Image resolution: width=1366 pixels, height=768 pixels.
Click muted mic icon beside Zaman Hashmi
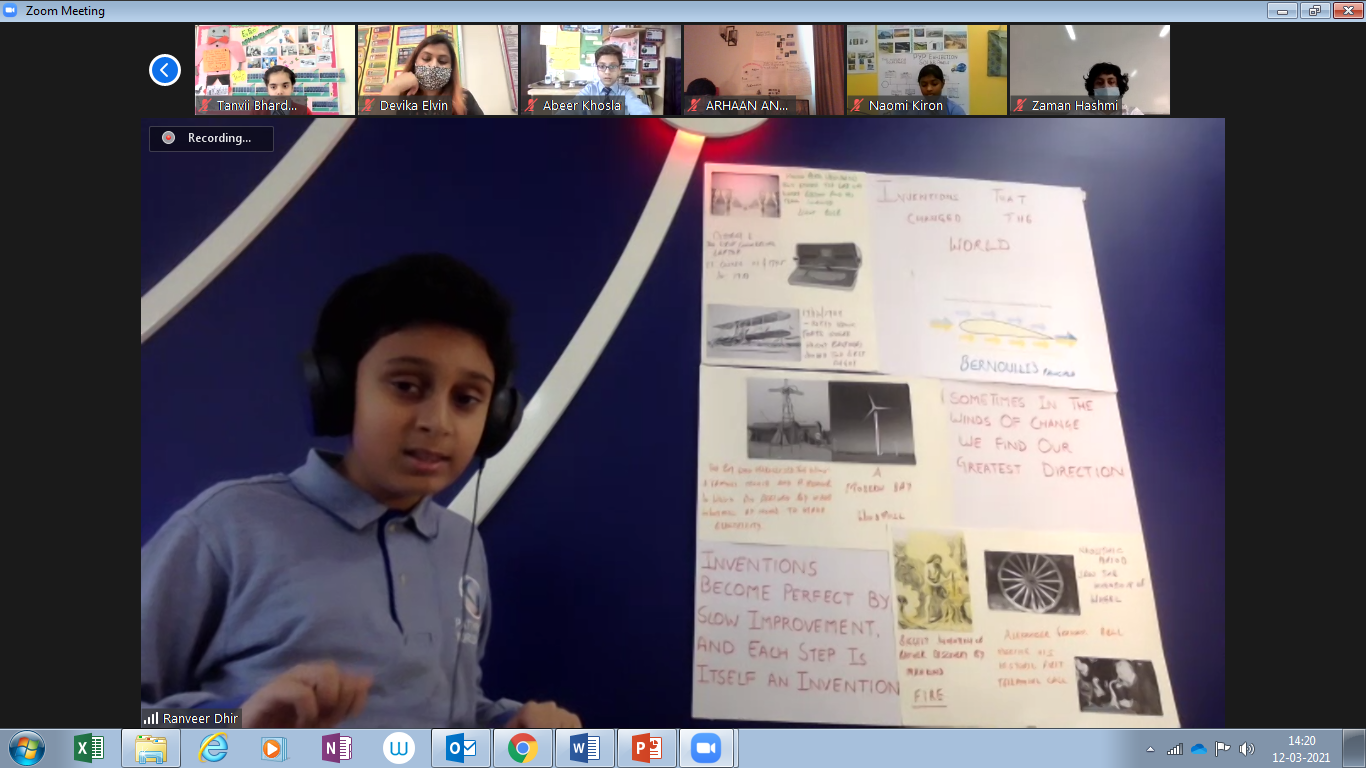(x=1020, y=105)
